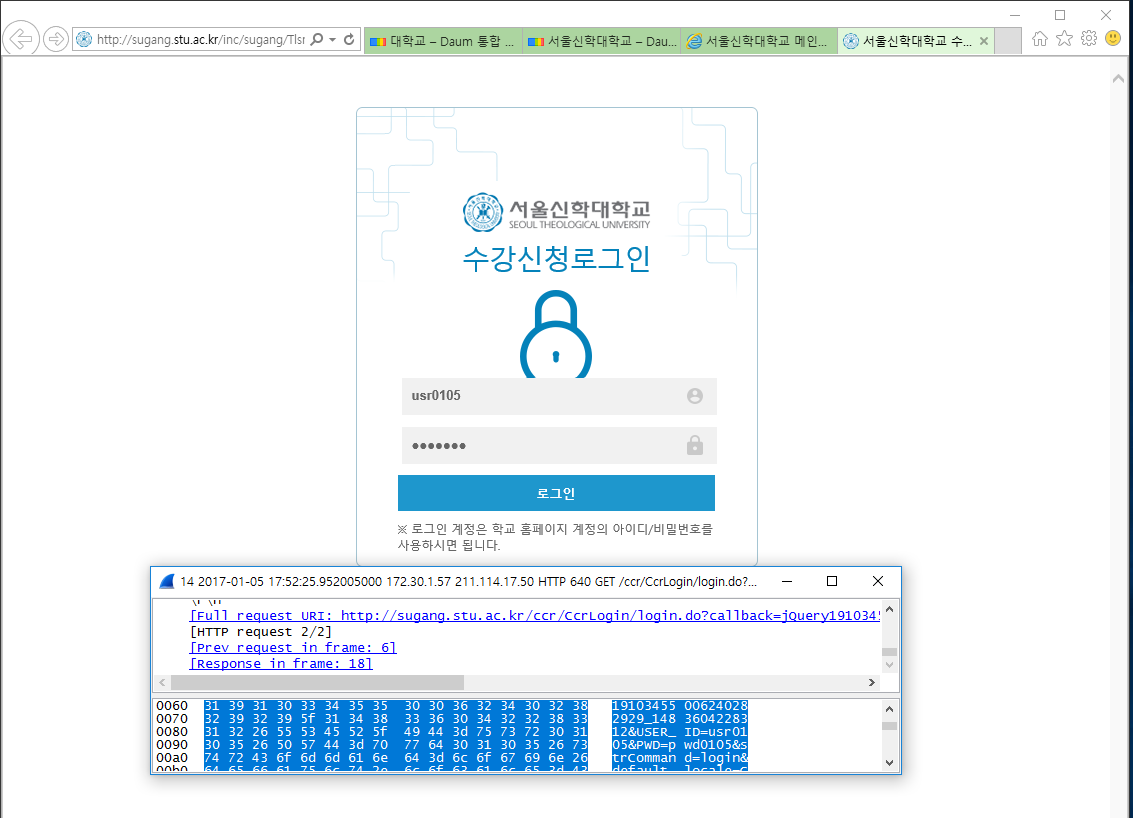Click the packet details pane scroll-down arrow
1133x818 pixels.
click(889, 665)
